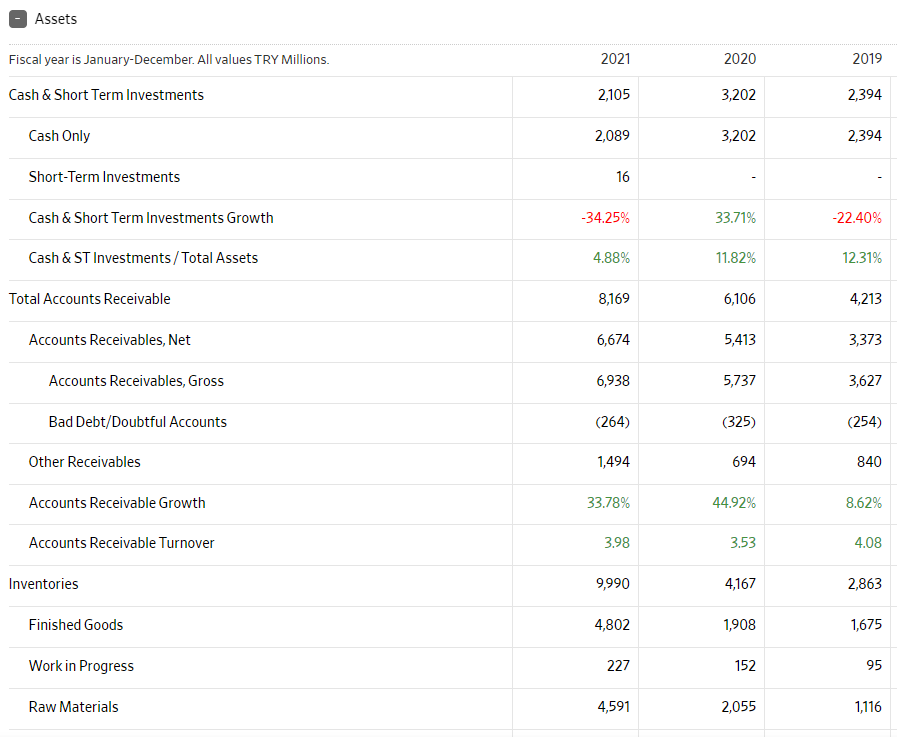Click the Other Receivables row
Screen dimensions: 897x737
click(84, 462)
